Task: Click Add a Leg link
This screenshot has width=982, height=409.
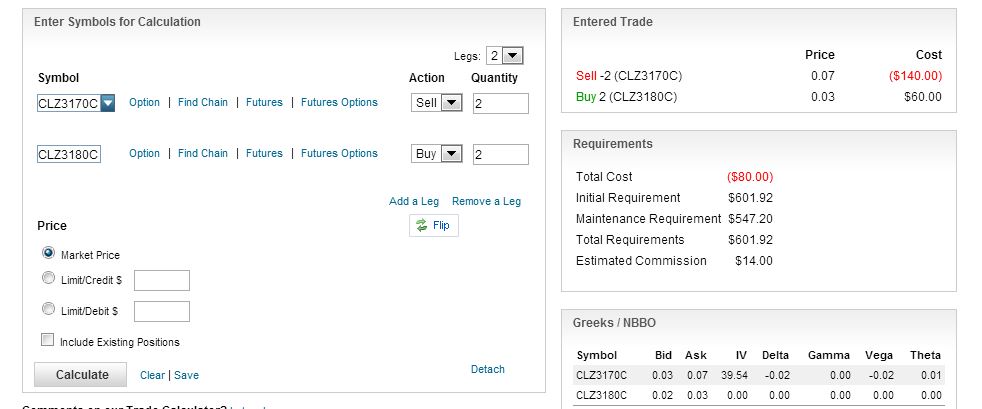Action: (414, 201)
